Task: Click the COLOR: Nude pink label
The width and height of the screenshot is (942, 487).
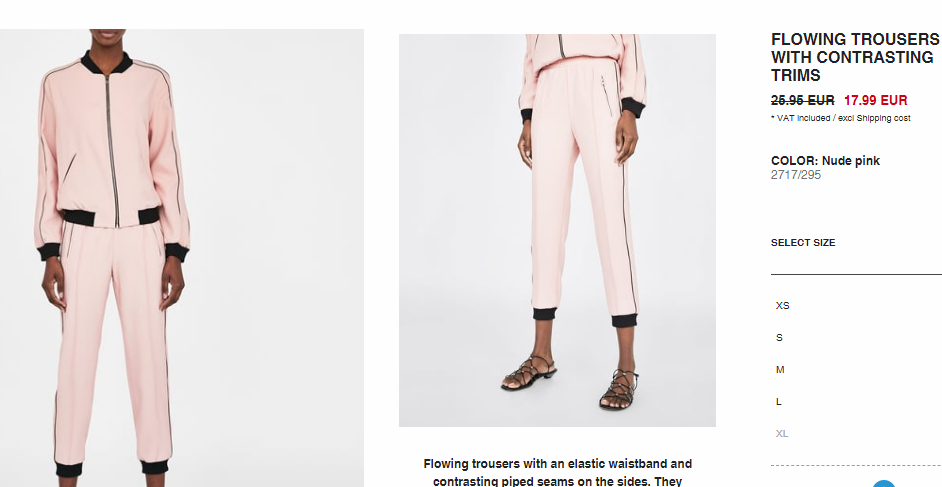Action: coord(825,161)
